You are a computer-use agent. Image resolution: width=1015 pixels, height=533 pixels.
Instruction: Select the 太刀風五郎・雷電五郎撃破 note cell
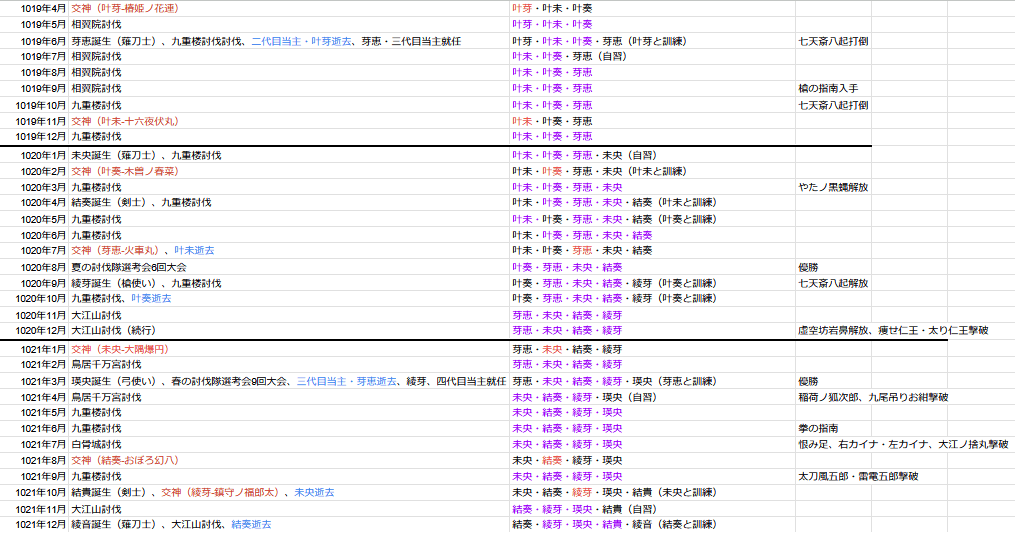pos(857,477)
